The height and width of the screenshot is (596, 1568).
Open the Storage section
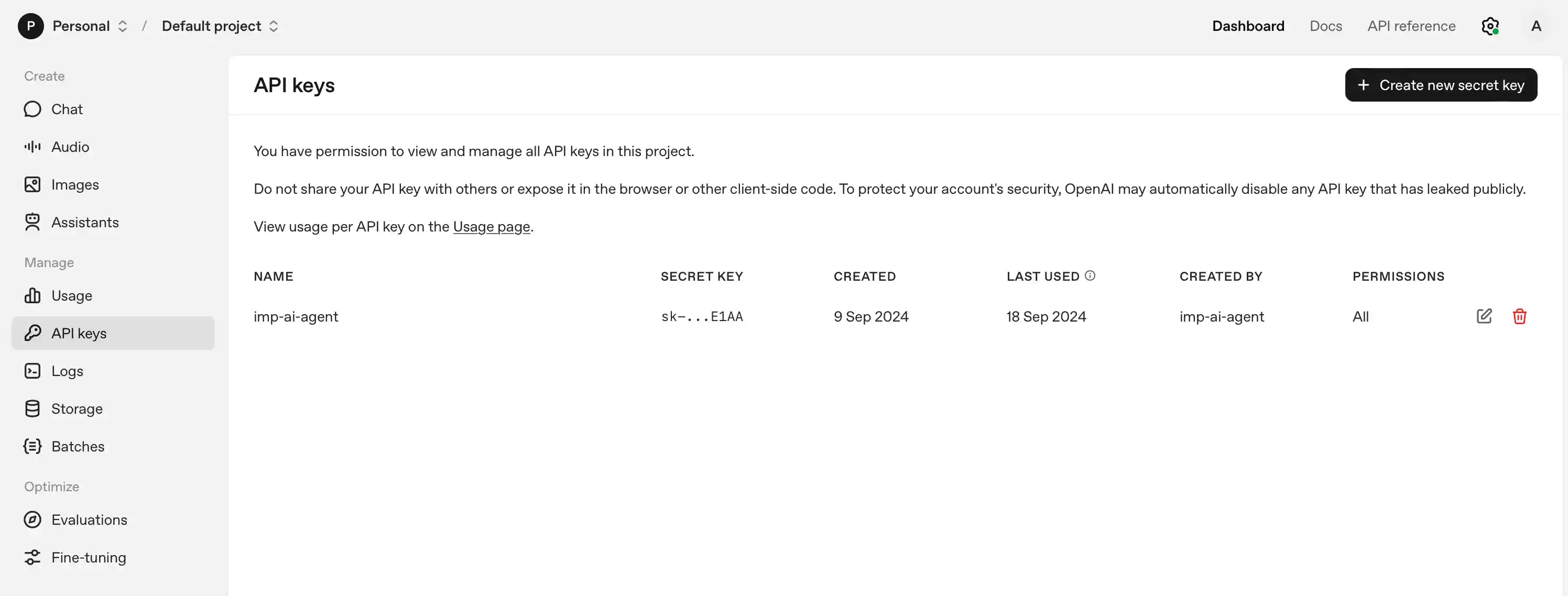point(77,408)
